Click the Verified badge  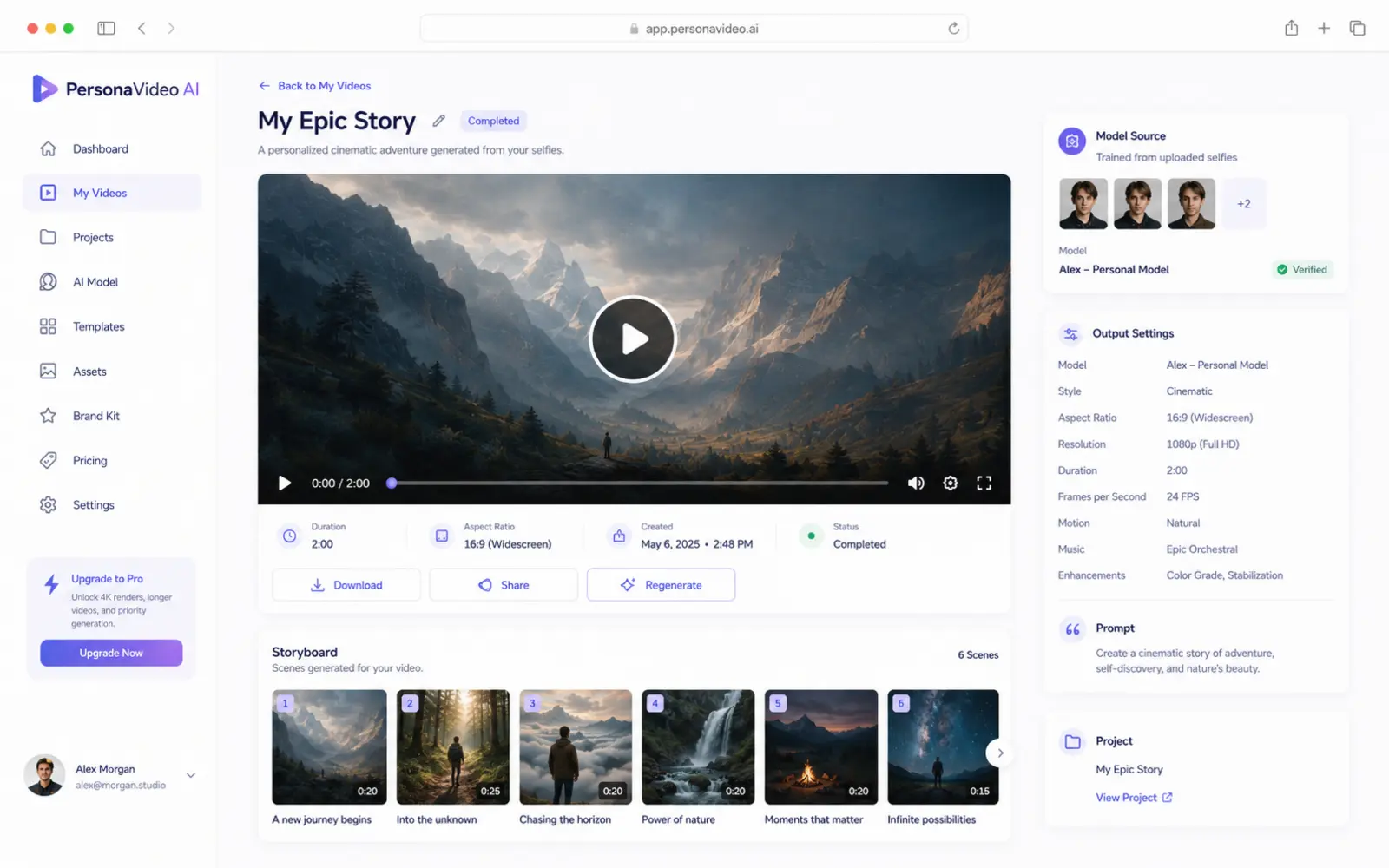coord(1302,269)
